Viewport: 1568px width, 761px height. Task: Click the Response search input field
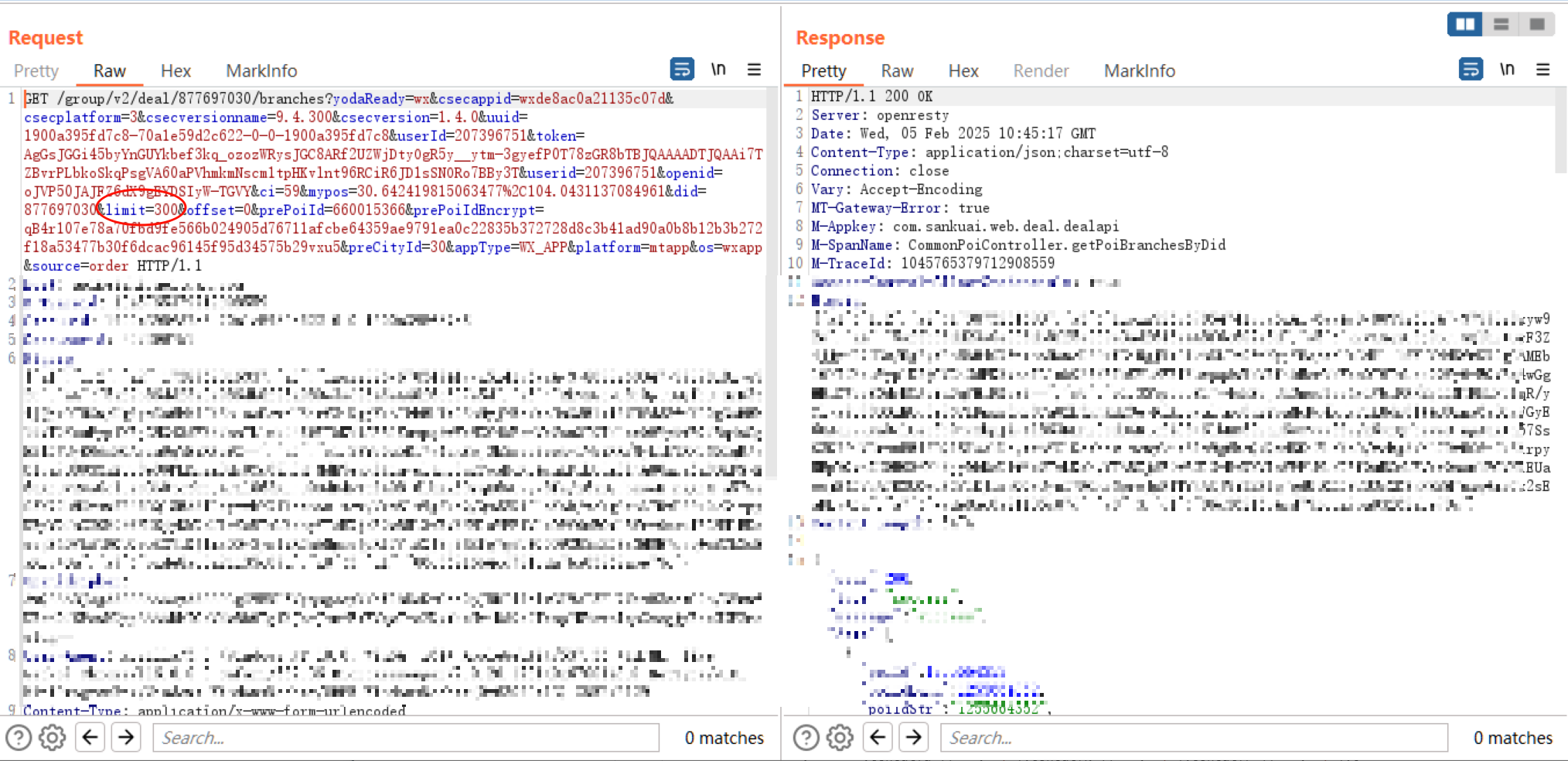pos(1193,738)
